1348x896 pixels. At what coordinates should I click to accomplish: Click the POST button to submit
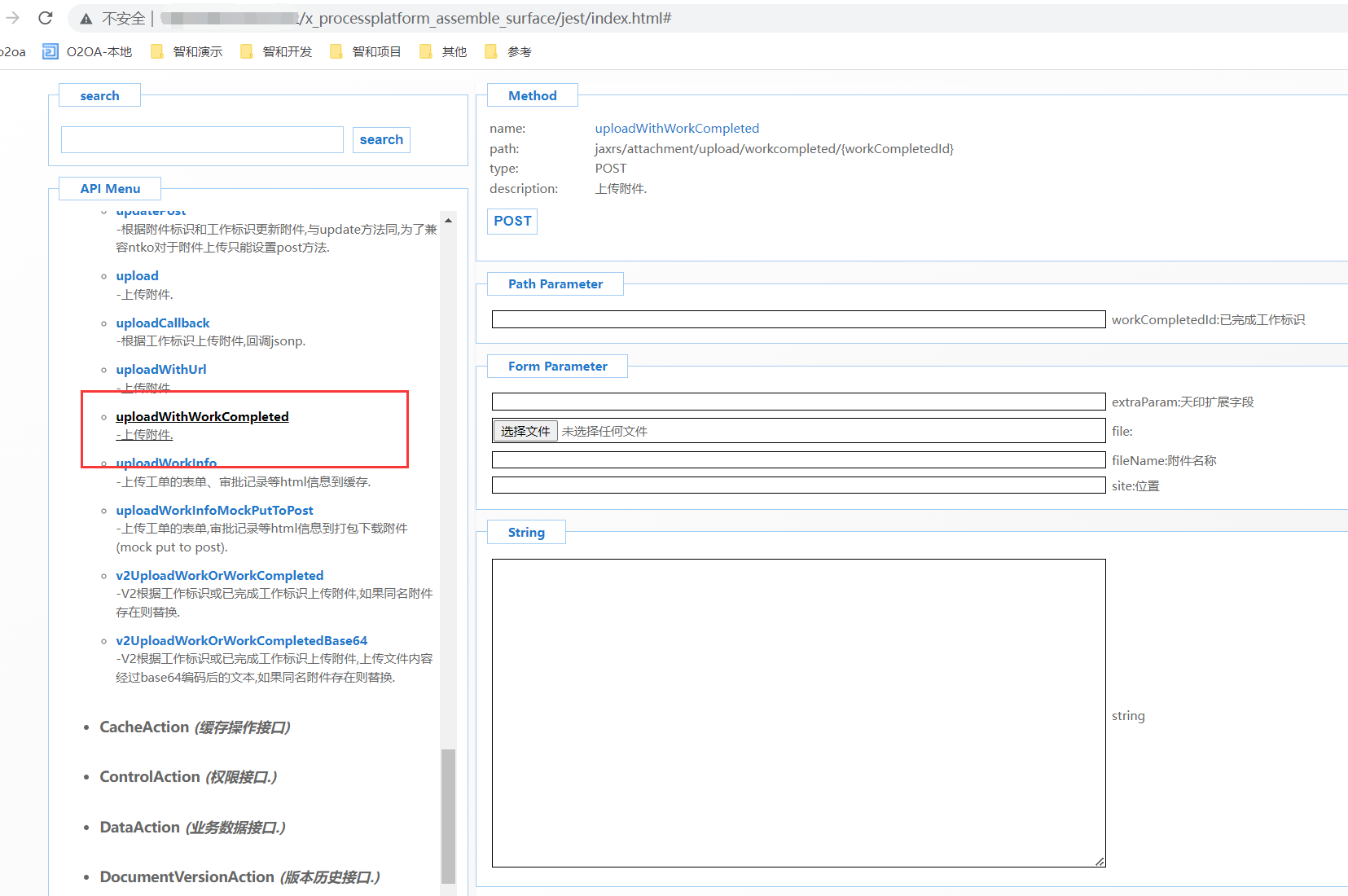tap(512, 222)
